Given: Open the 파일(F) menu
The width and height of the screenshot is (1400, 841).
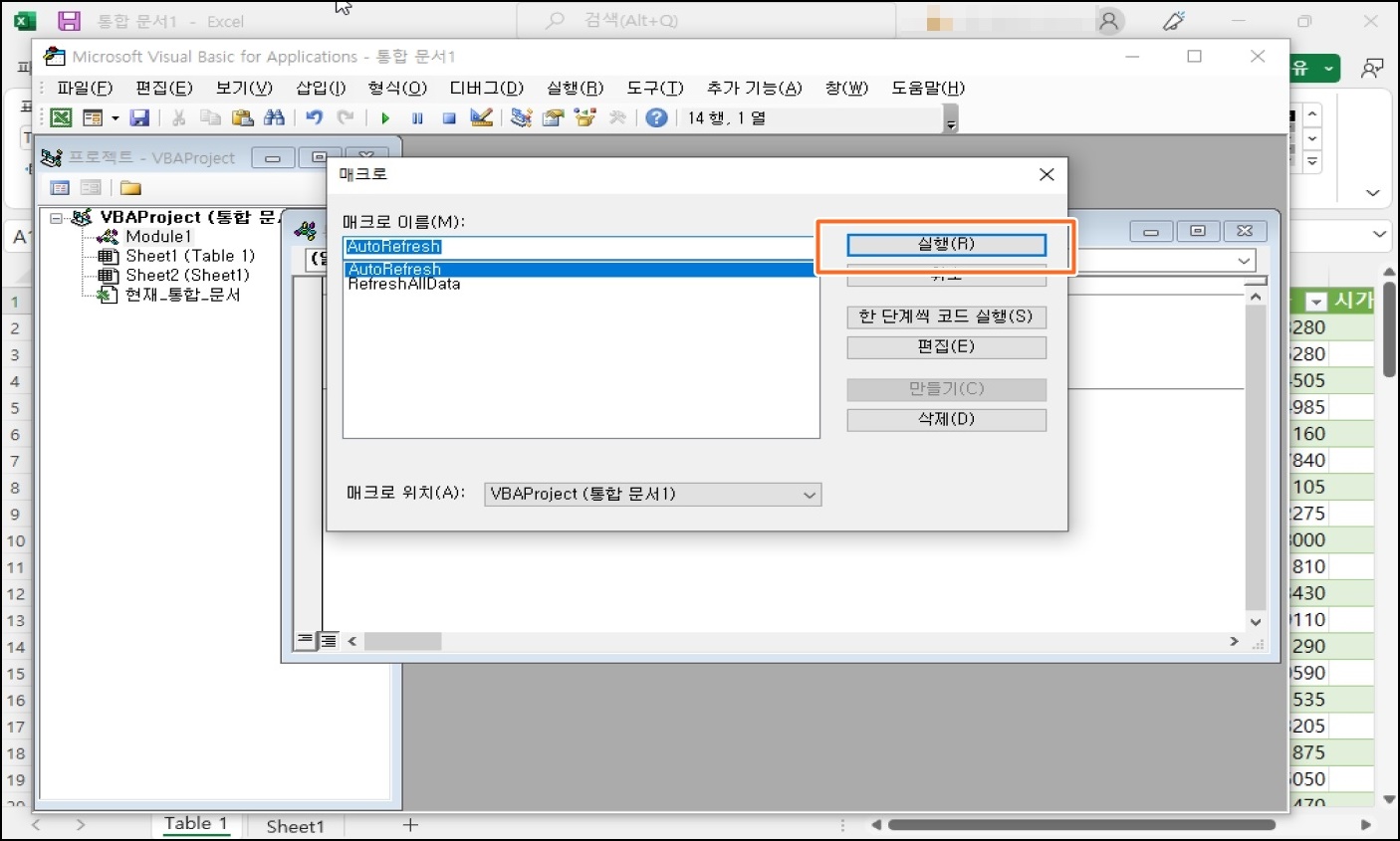Looking at the screenshot, I should point(85,88).
